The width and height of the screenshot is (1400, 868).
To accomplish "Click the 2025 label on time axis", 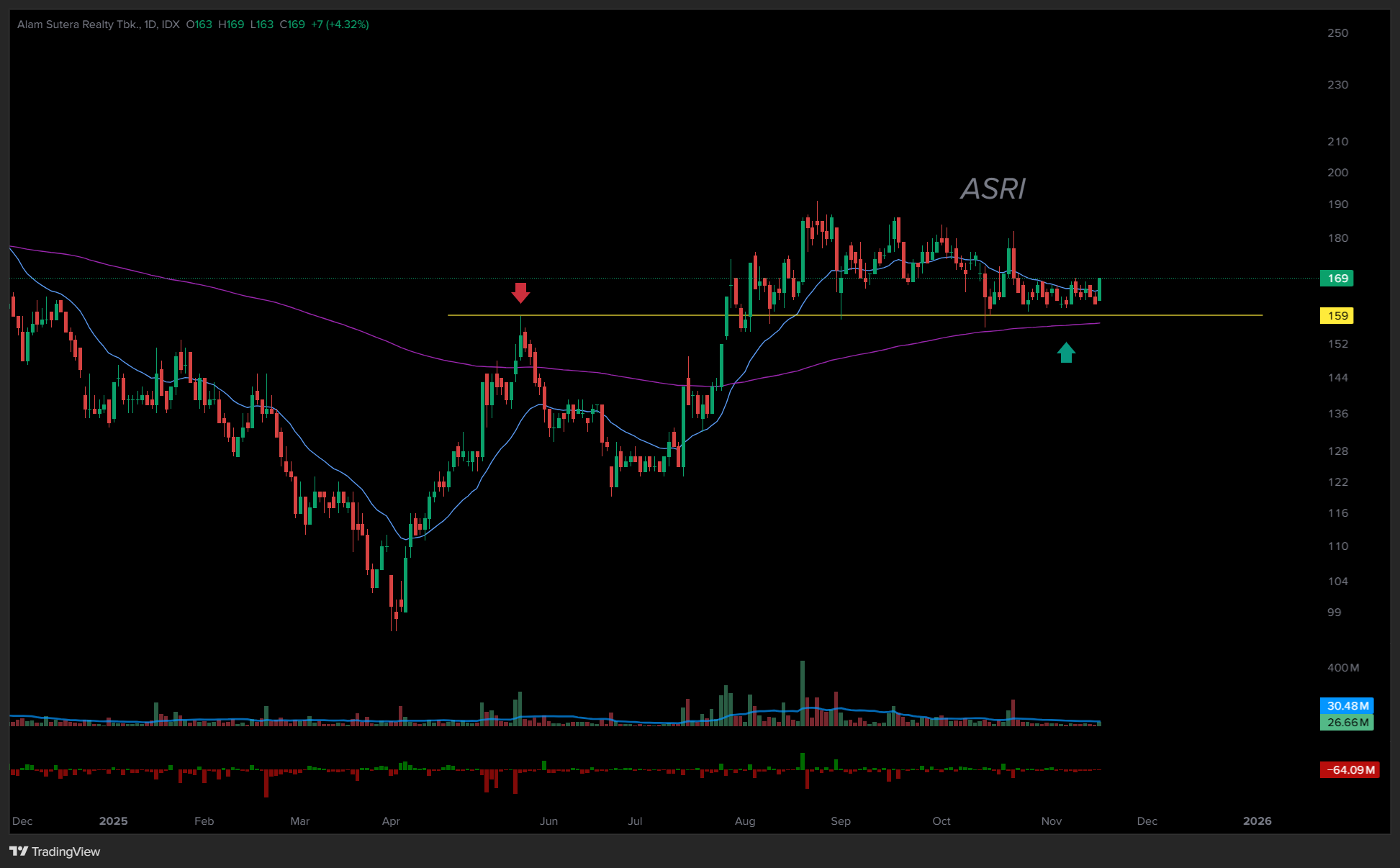I will [x=113, y=821].
